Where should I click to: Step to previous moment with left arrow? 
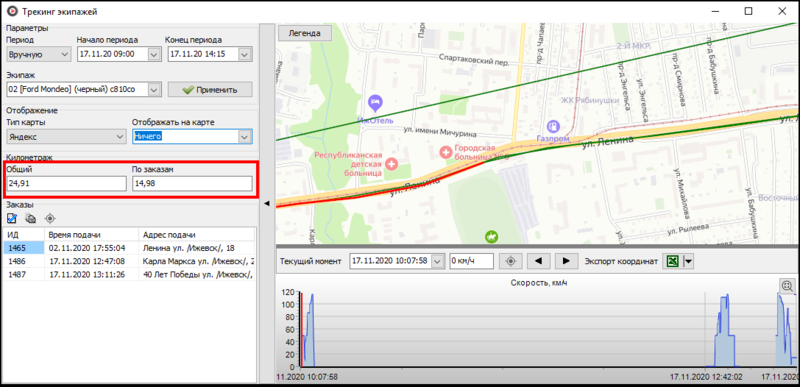tap(538, 261)
